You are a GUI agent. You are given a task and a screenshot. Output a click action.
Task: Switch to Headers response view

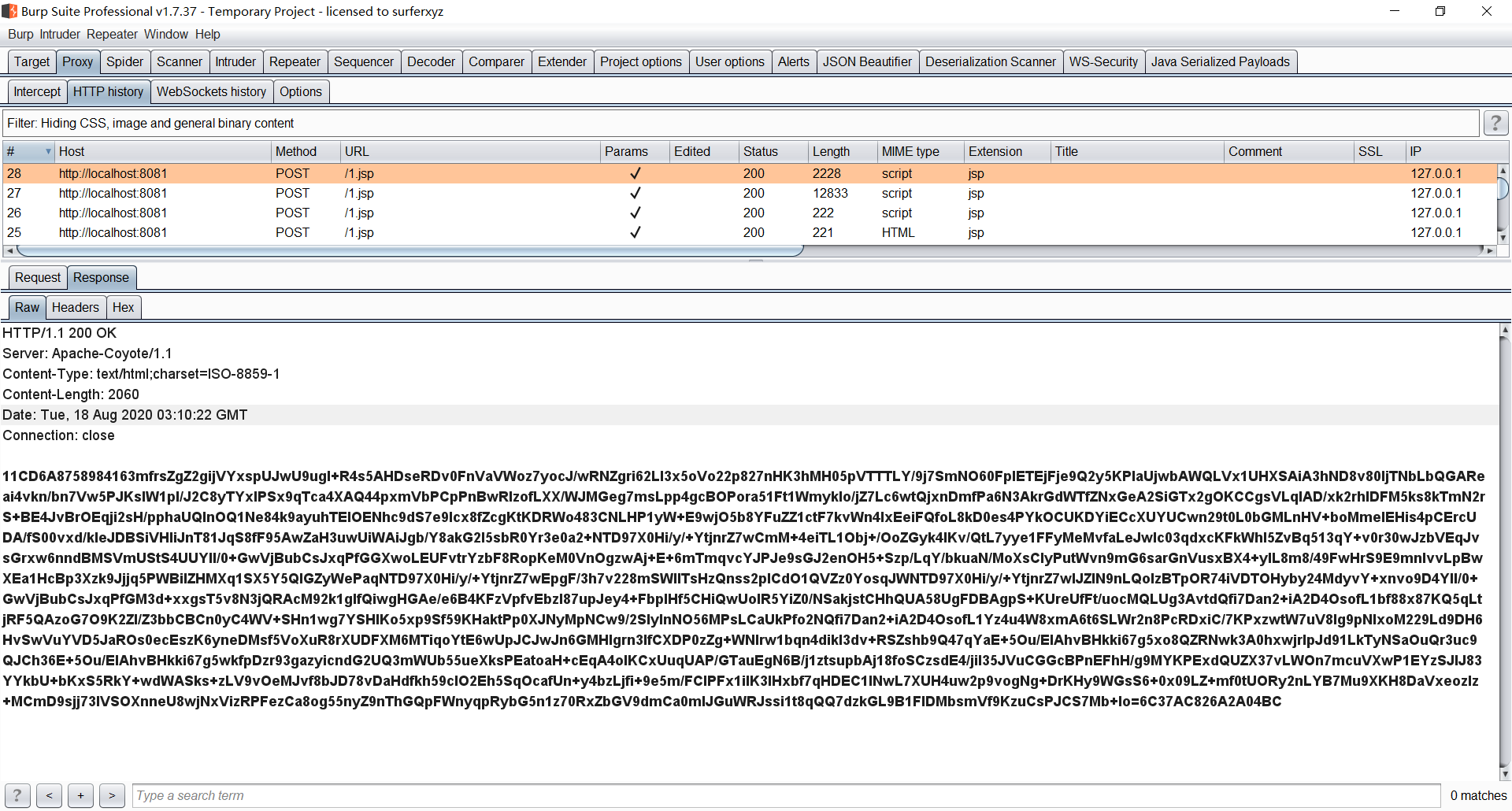click(x=76, y=307)
